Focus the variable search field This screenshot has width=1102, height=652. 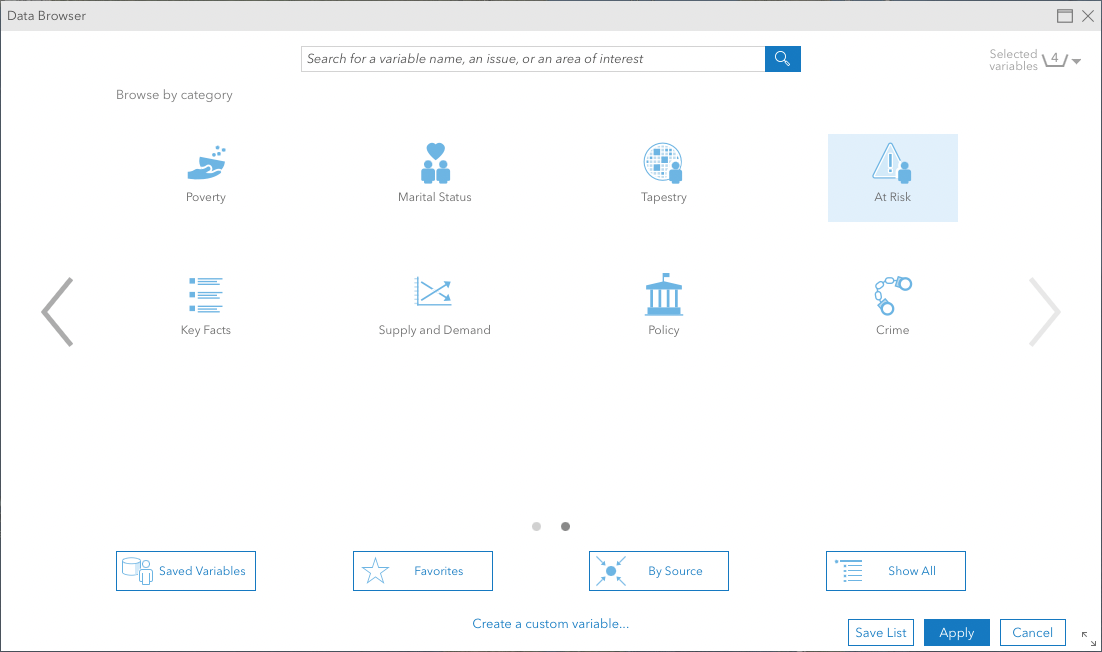533,59
